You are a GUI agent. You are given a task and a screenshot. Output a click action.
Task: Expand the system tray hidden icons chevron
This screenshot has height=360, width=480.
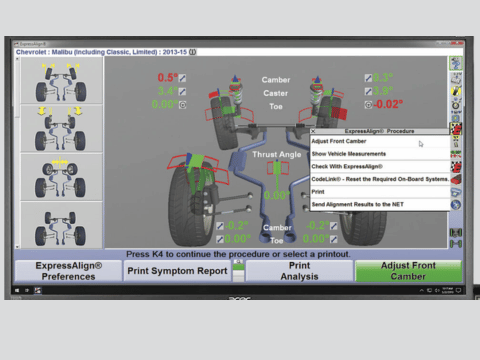tap(421, 290)
